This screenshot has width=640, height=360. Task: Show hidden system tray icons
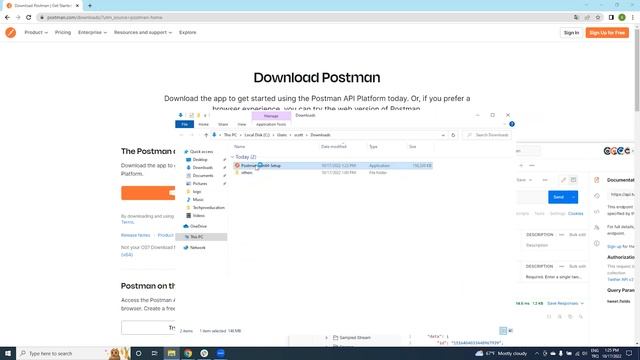tap(537, 353)
